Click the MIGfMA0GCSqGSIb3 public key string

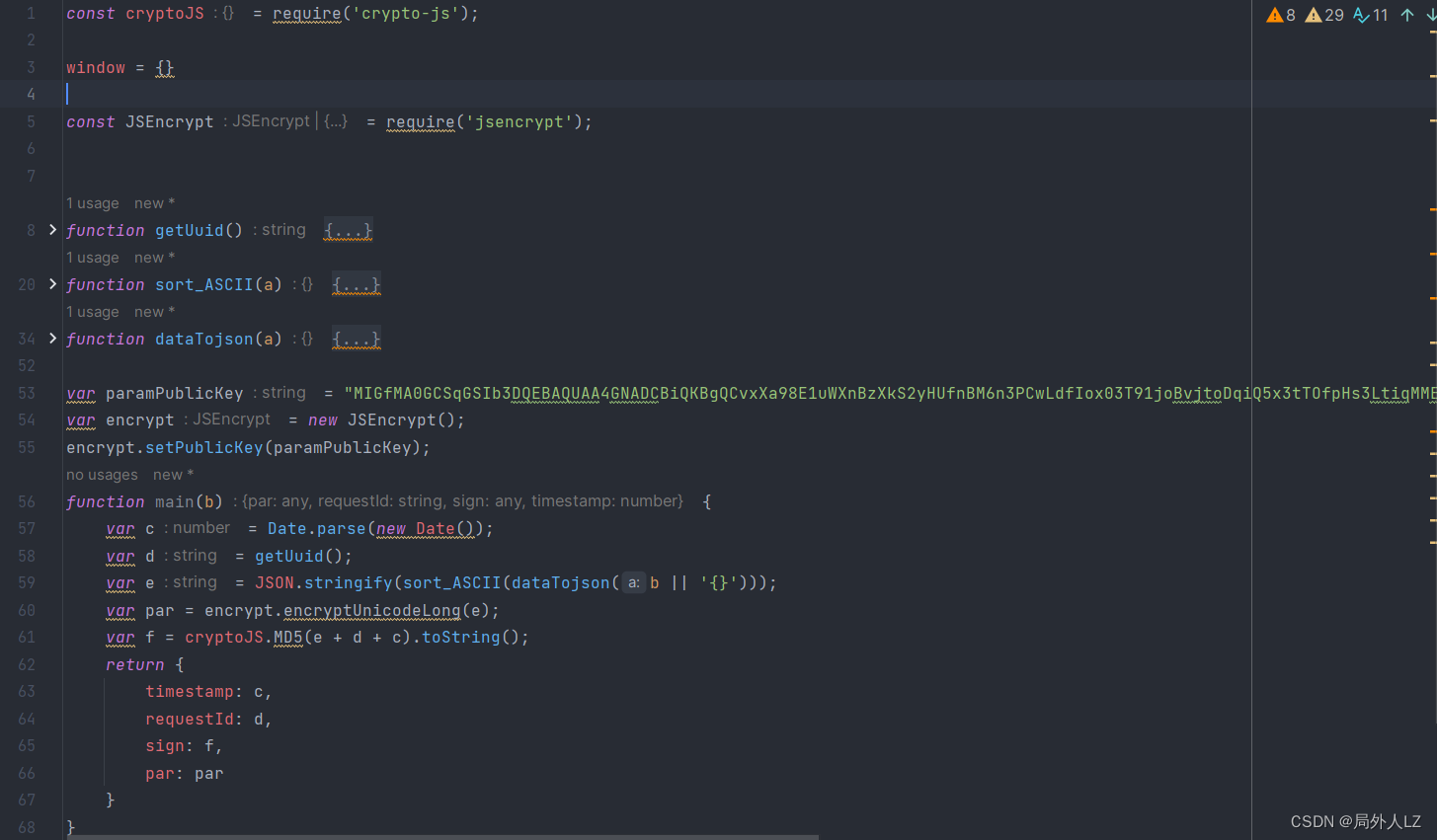coord(889,394)
